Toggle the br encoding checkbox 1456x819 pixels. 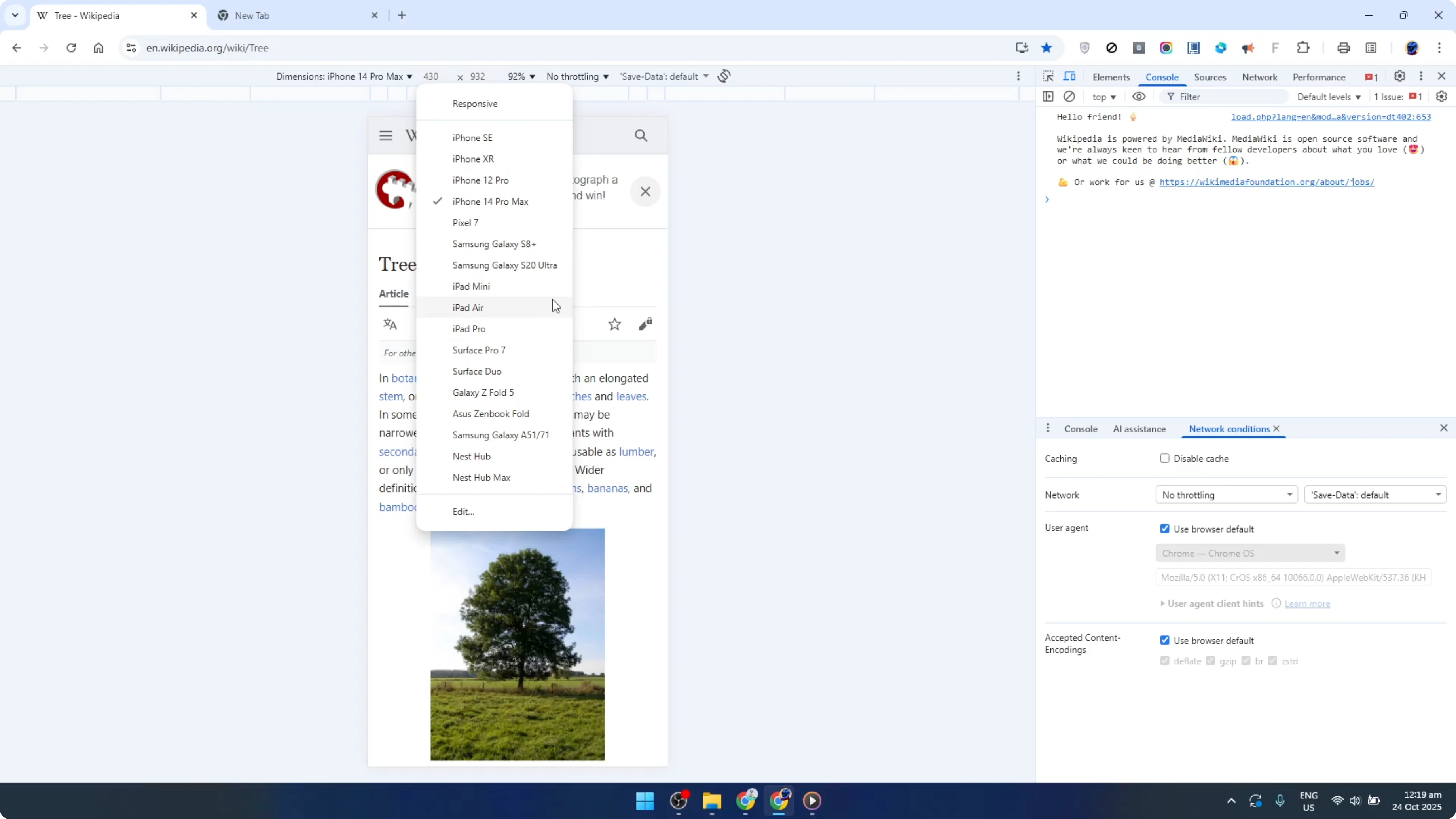click(1246, 661)
